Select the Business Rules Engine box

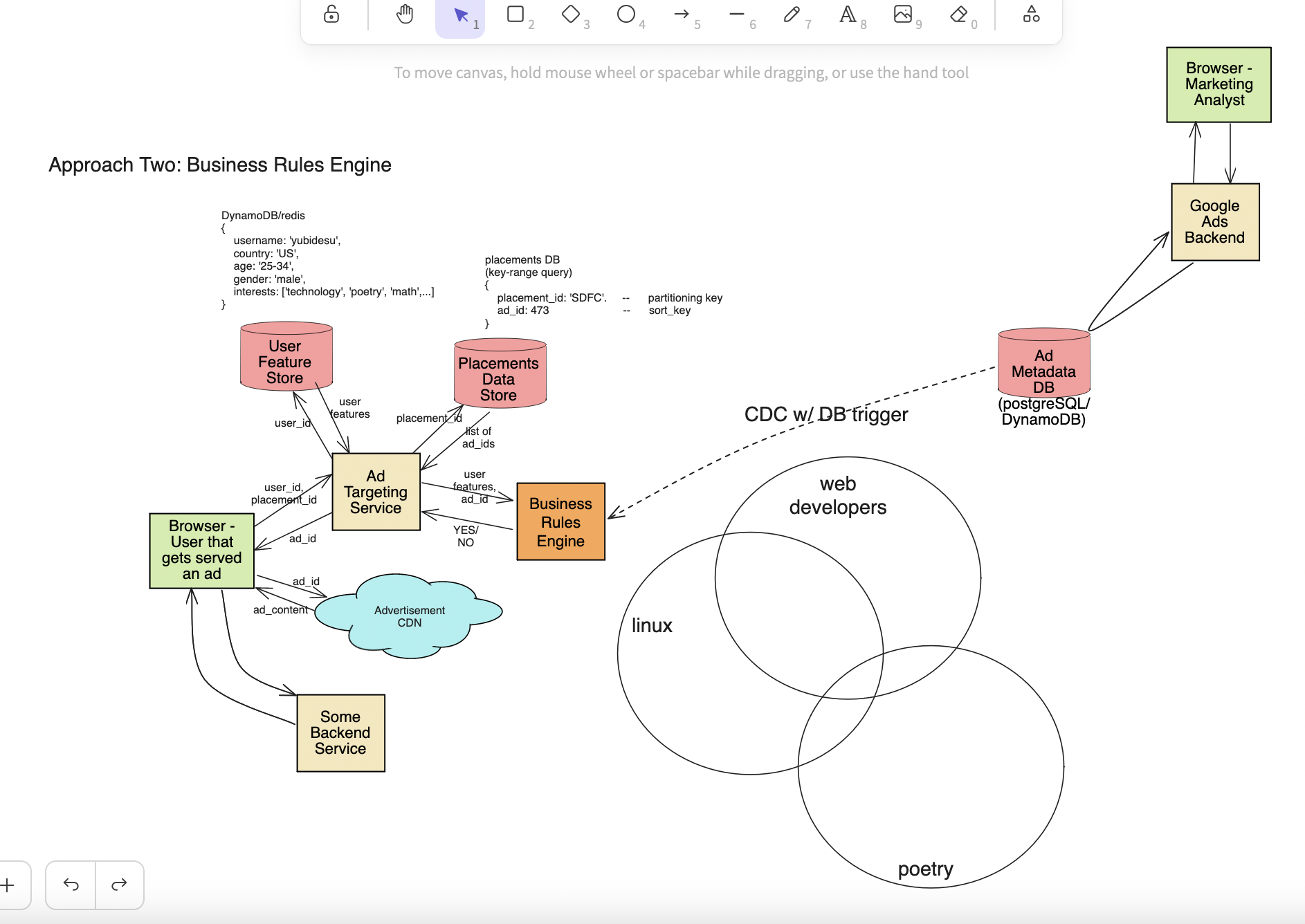560,521
